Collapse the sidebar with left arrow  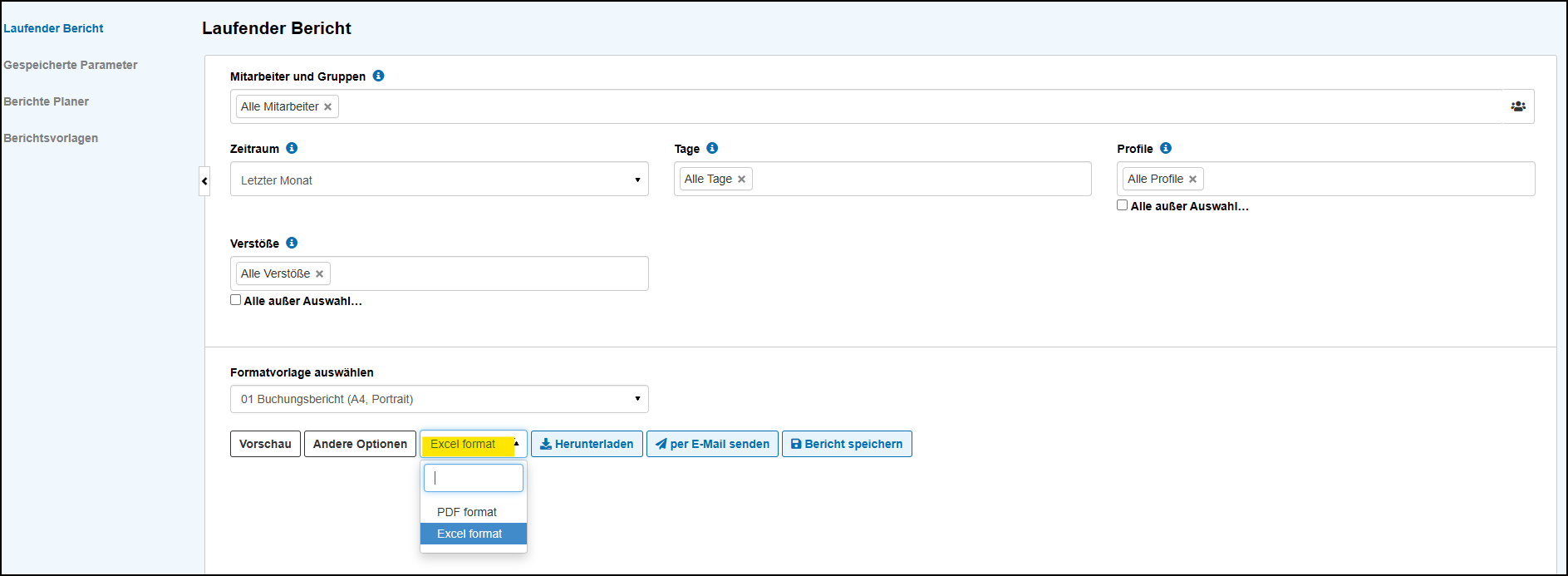click(x=204, y=181)
